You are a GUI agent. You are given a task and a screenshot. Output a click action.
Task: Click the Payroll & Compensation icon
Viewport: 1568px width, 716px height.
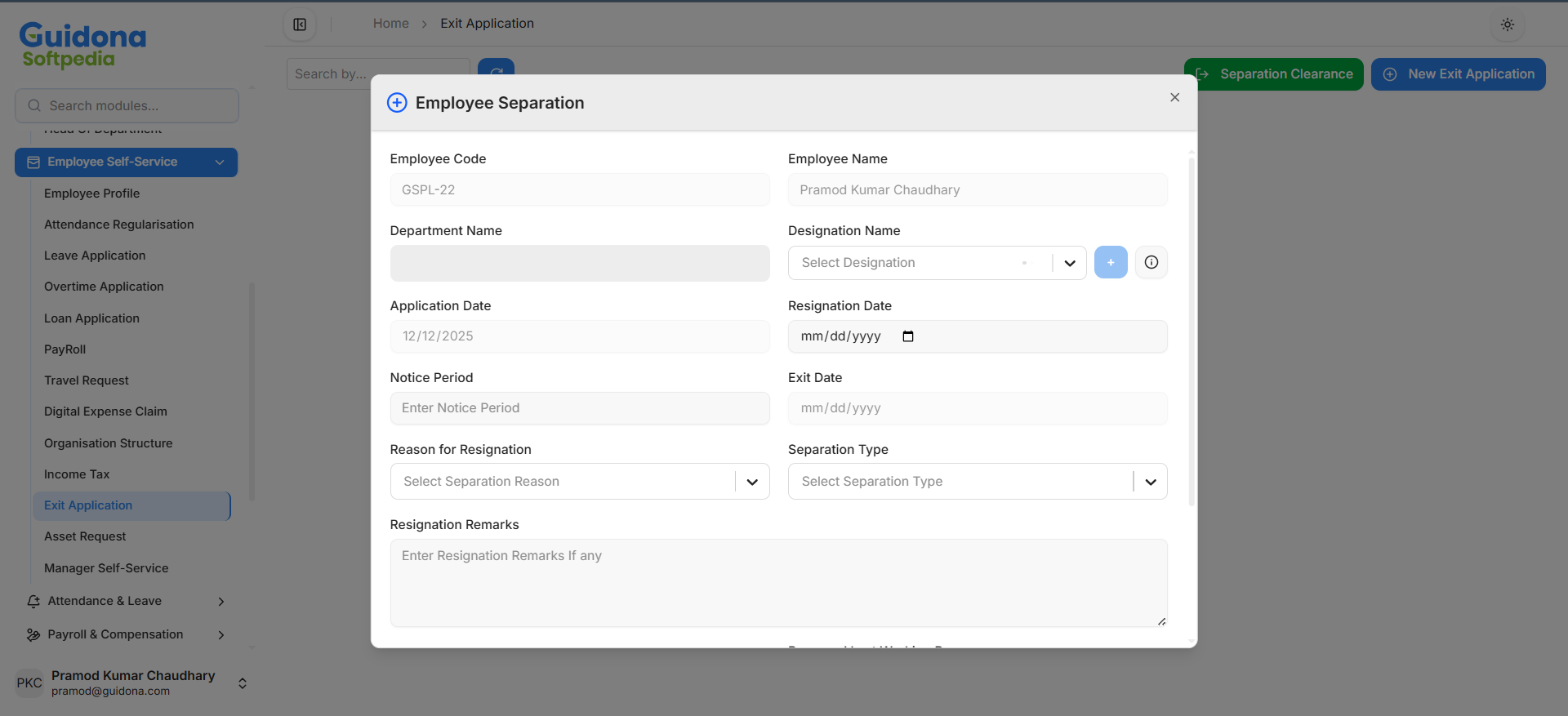tap(33, 634)
